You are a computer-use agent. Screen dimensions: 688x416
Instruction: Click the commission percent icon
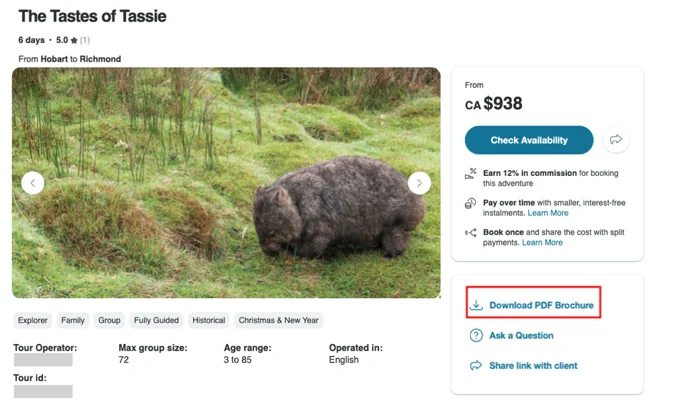pos(470,173)
